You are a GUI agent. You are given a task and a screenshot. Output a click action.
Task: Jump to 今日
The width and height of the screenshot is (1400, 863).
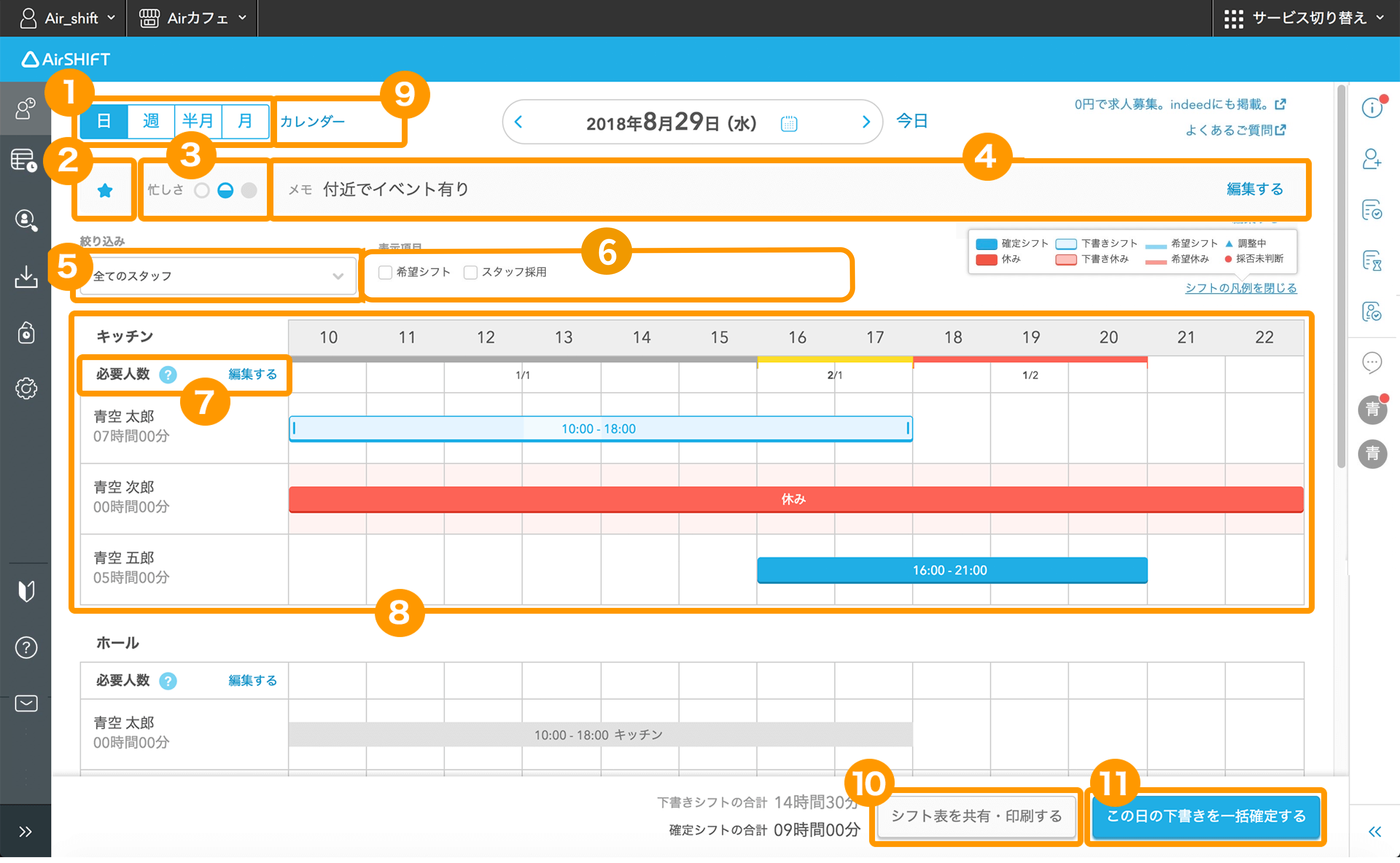click(912, 121)
